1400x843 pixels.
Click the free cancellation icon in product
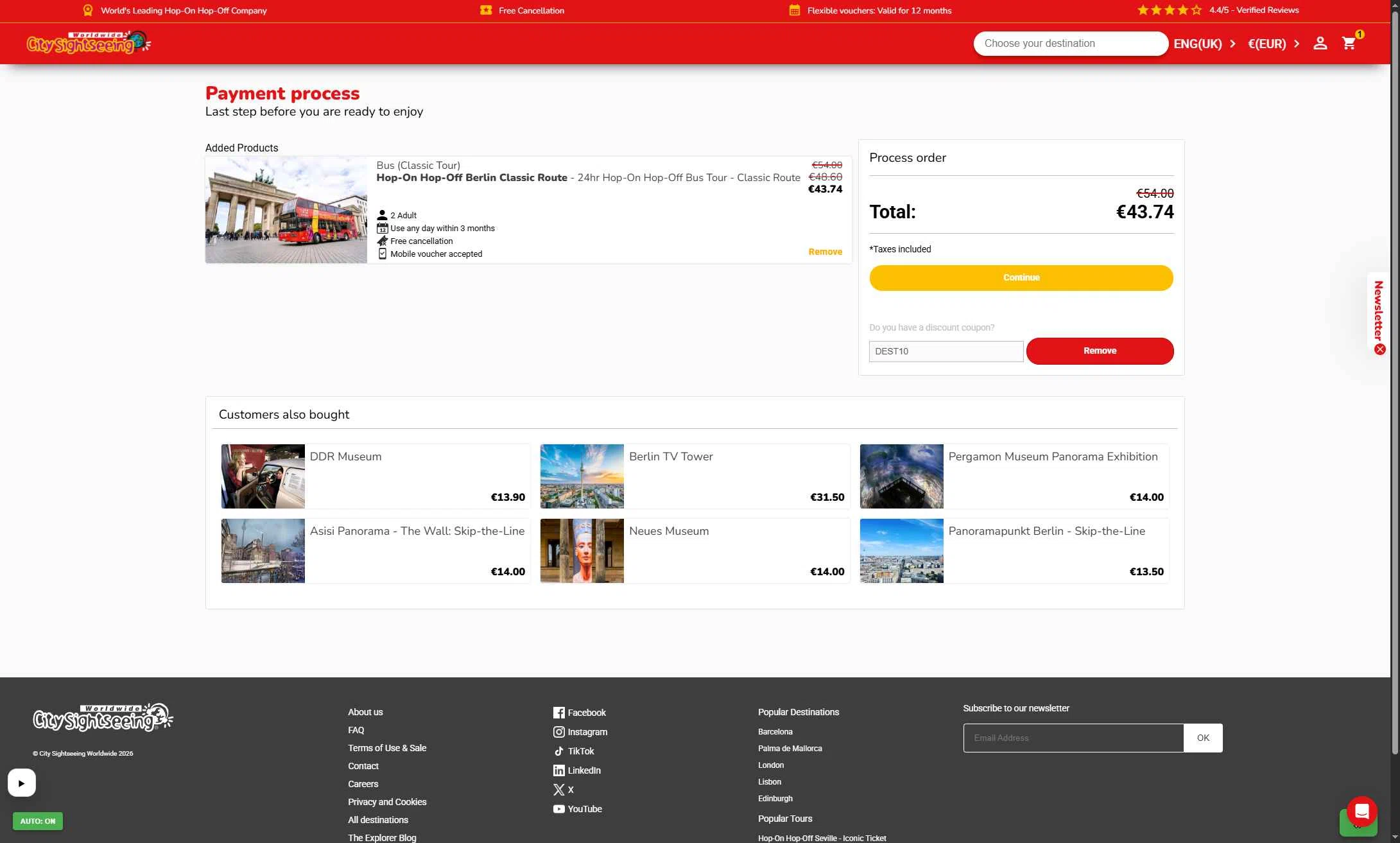(x=382, y=241)
